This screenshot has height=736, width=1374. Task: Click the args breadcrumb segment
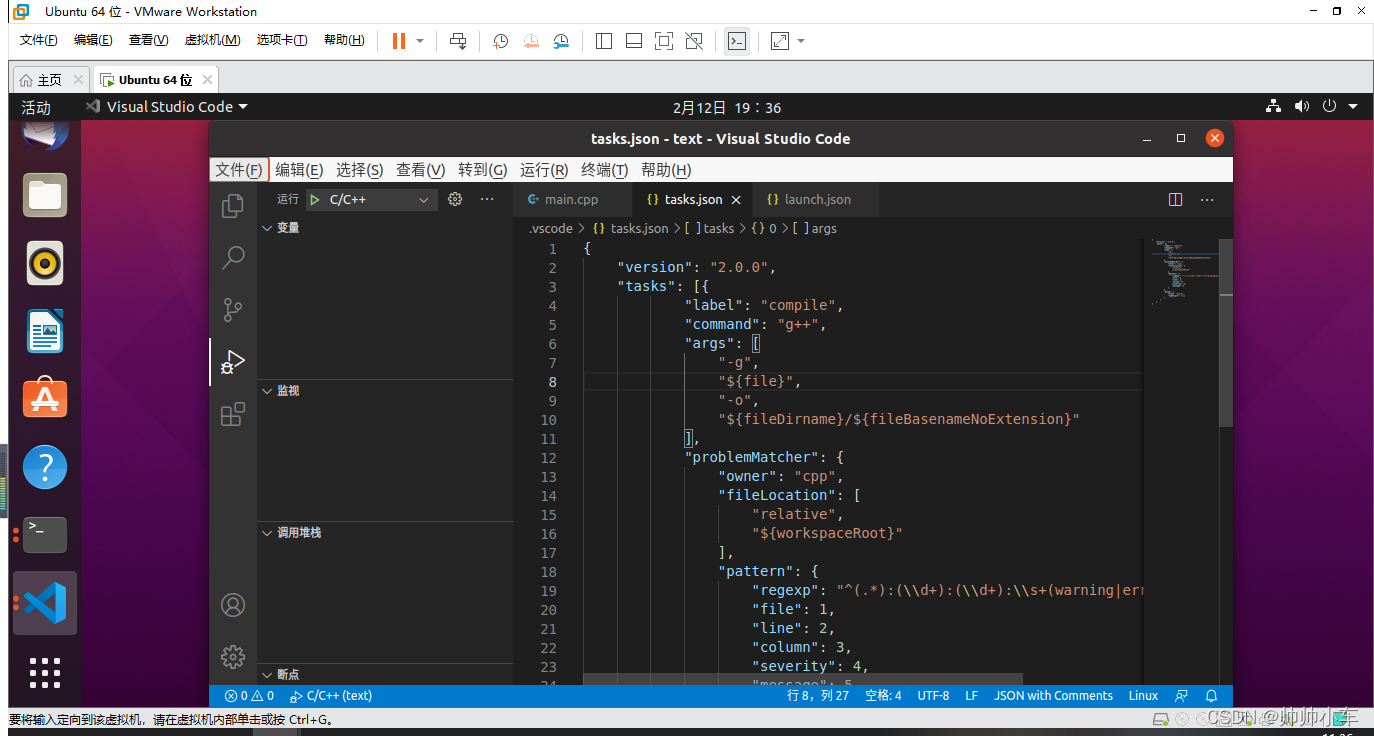pyautogui.click(x=815, y=229)
